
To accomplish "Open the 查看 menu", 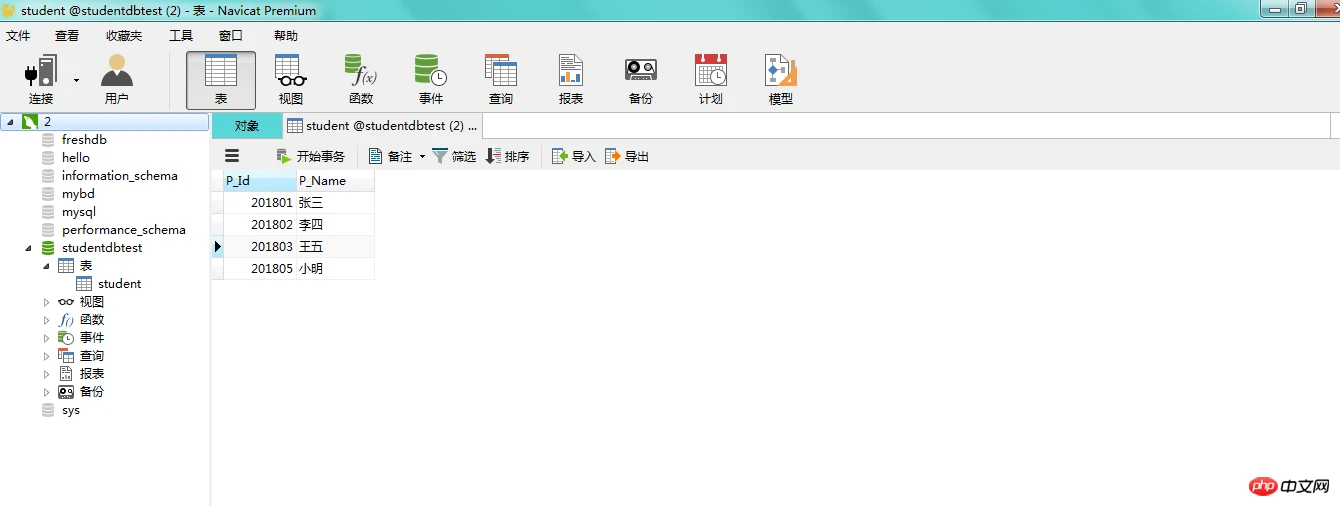I will [x=67, y=36].
